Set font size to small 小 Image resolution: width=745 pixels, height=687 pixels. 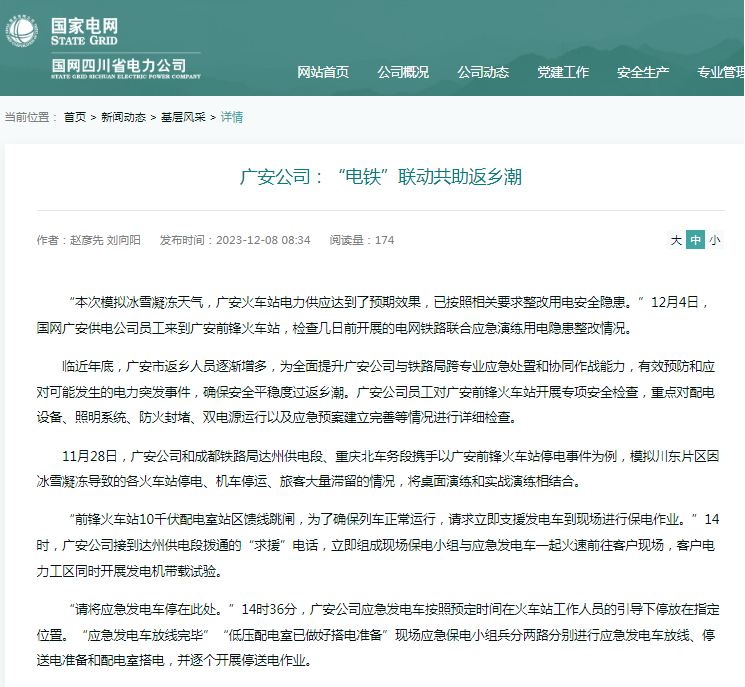point(714,240)
